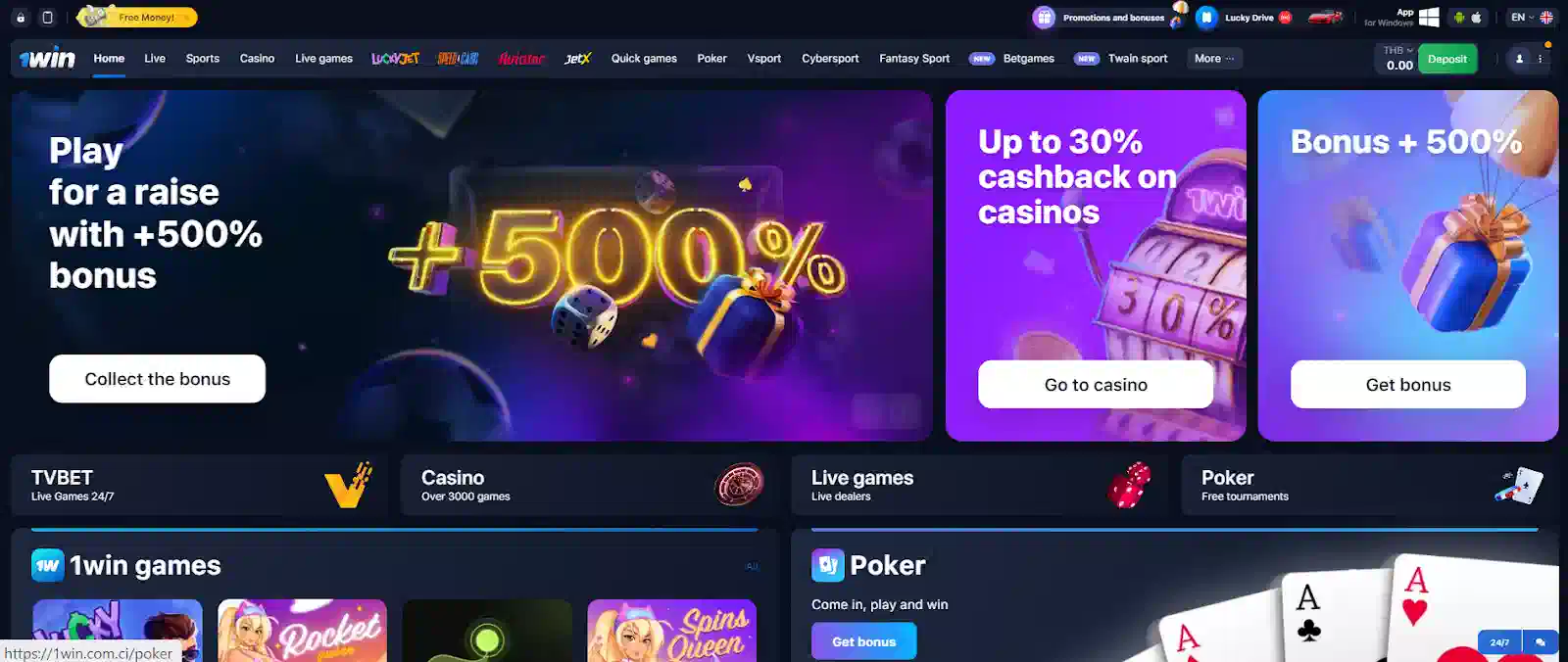Go to the Poker menu item
The height and width of the screenshot is (662, 1568).
(x=711, y=59)
